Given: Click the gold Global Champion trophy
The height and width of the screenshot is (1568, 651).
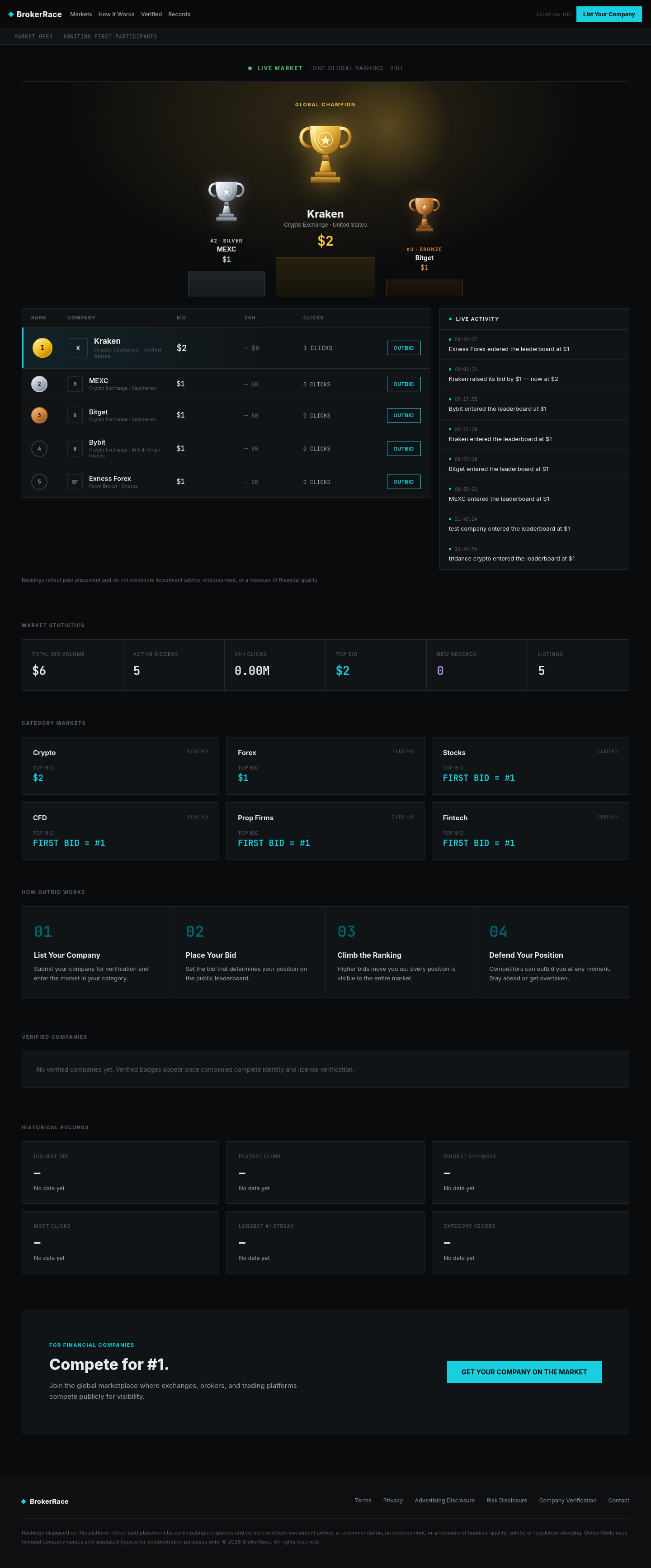Looking at the screenshot, I should tap(325, 154).
